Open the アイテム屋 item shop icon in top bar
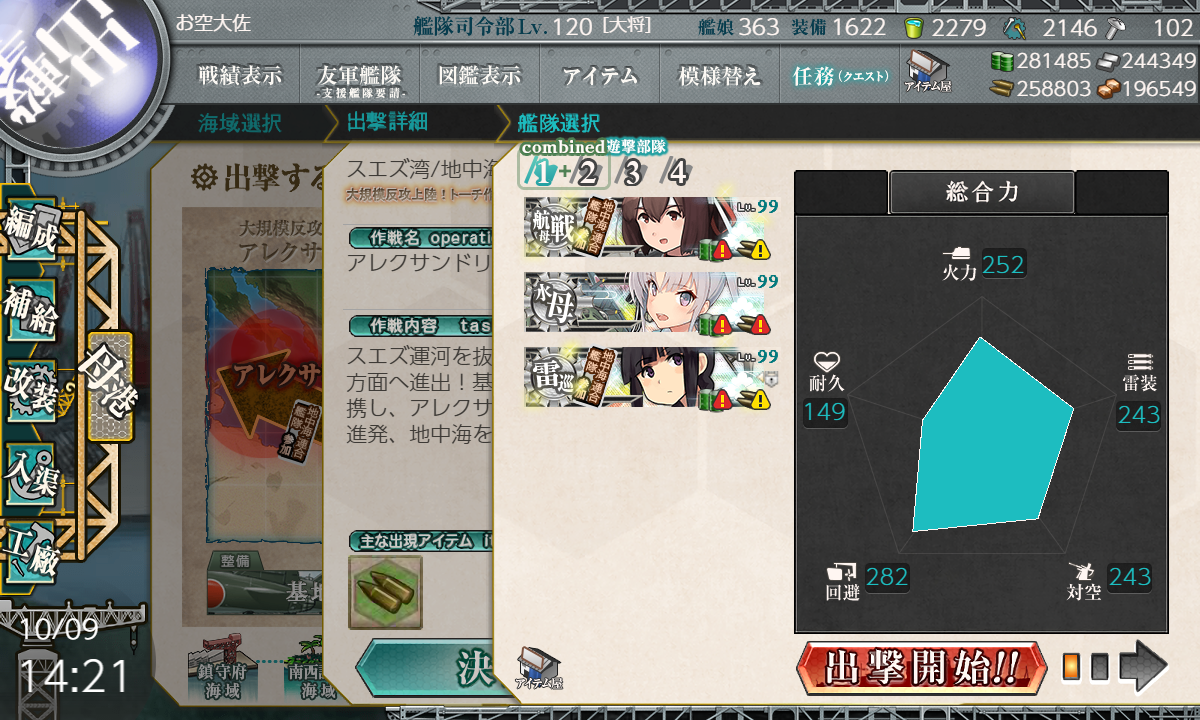1200x720 pixels. [x=927, y=72]
